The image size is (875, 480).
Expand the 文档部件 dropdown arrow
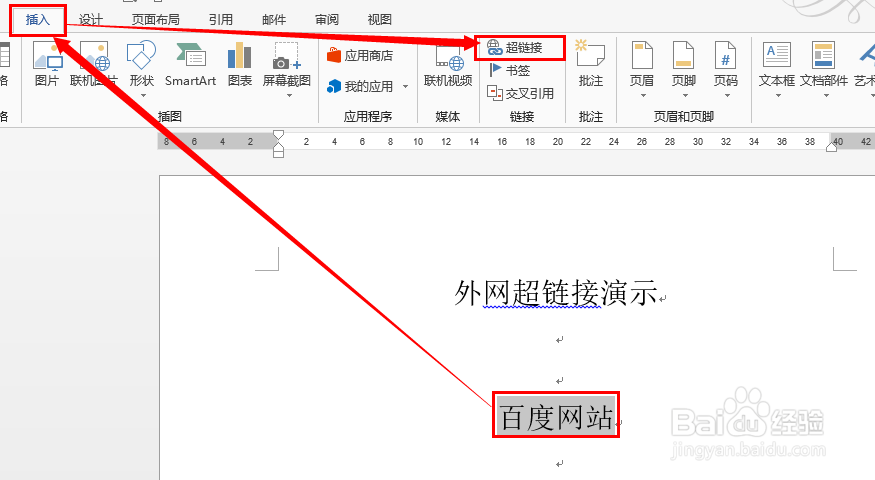coord(826,95)
